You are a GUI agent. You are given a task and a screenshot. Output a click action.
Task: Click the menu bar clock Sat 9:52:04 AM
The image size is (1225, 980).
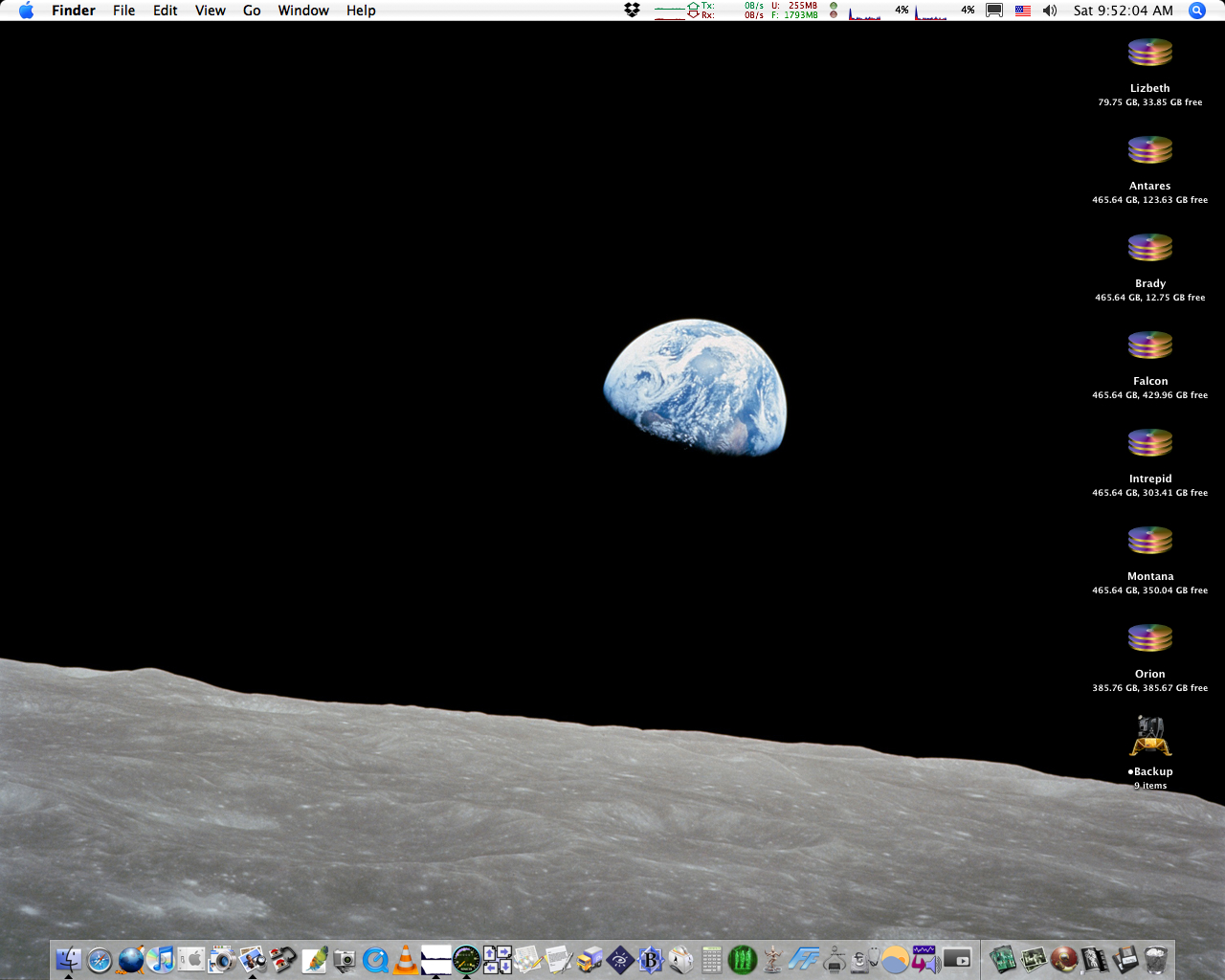(1123, 11)
